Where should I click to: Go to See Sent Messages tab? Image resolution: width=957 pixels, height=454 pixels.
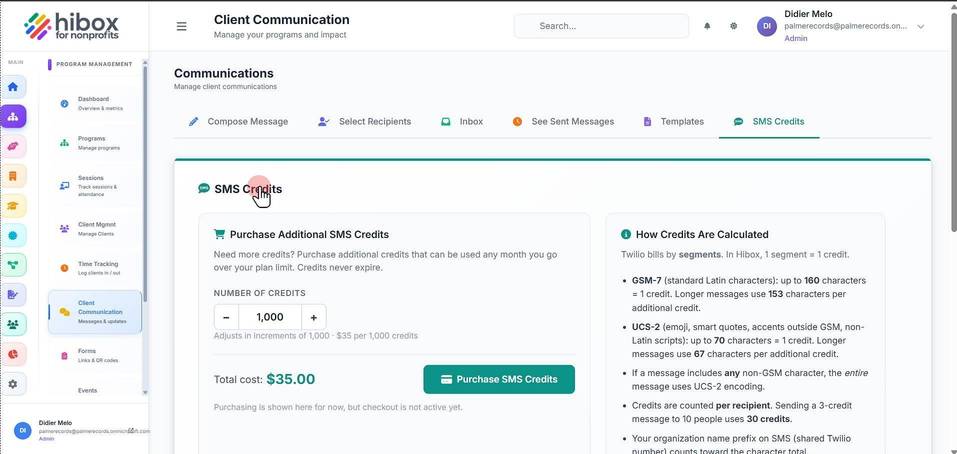point(563,121)
